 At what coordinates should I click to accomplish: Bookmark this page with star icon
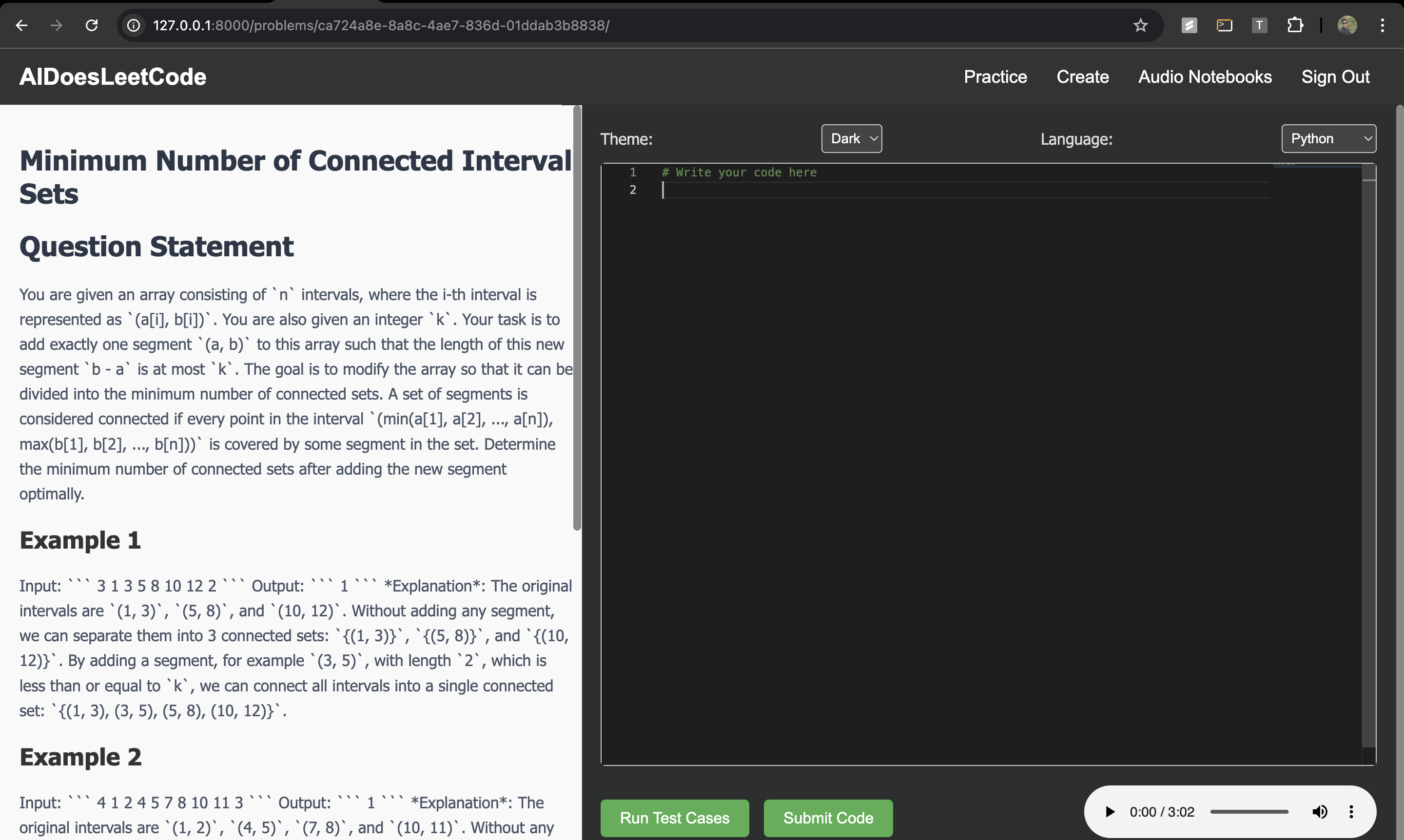coord(1140,25)
